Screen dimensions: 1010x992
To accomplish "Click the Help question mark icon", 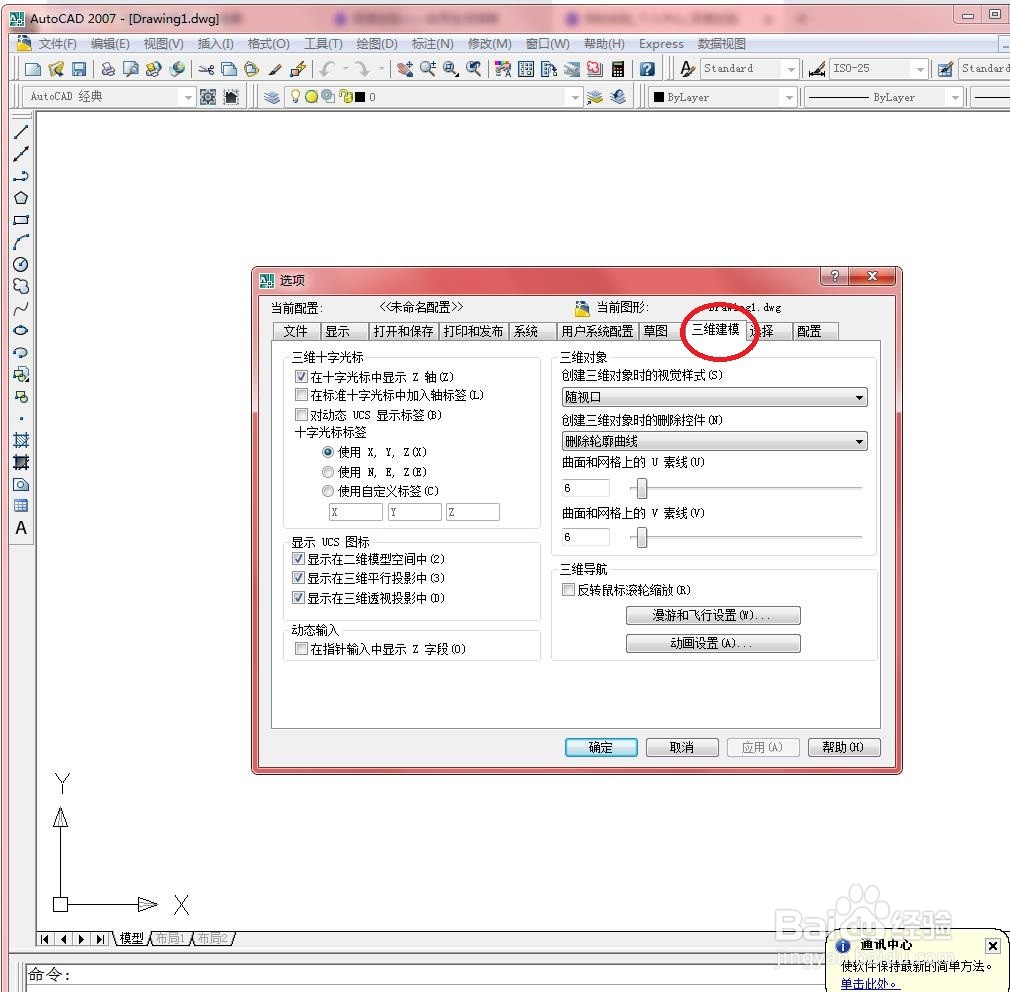I will (x=647, y=69).
